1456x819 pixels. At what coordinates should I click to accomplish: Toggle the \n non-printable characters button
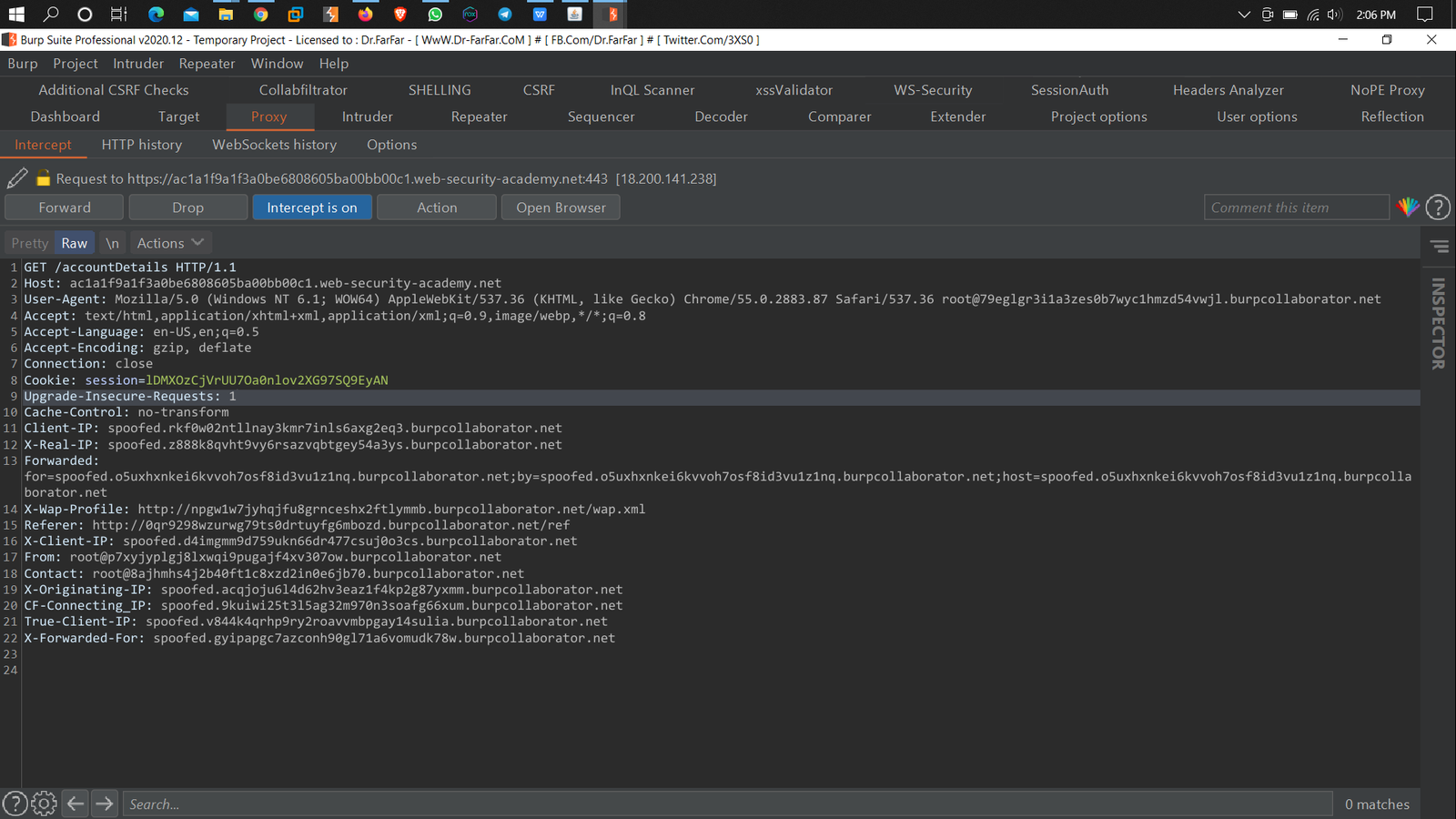112,243
